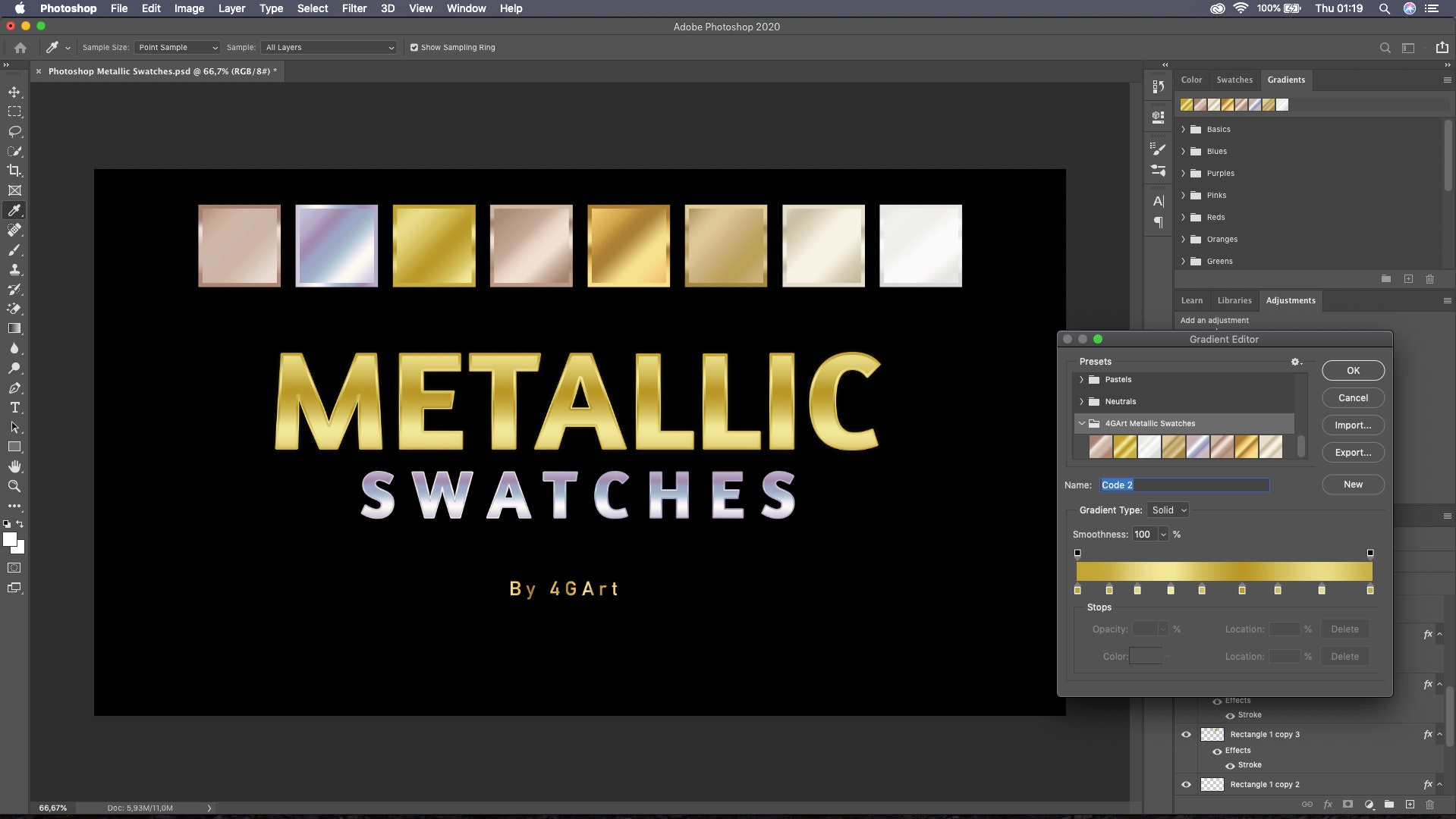Select the Eyedropper tool
1456x819 pixels.
coord(14,211)
